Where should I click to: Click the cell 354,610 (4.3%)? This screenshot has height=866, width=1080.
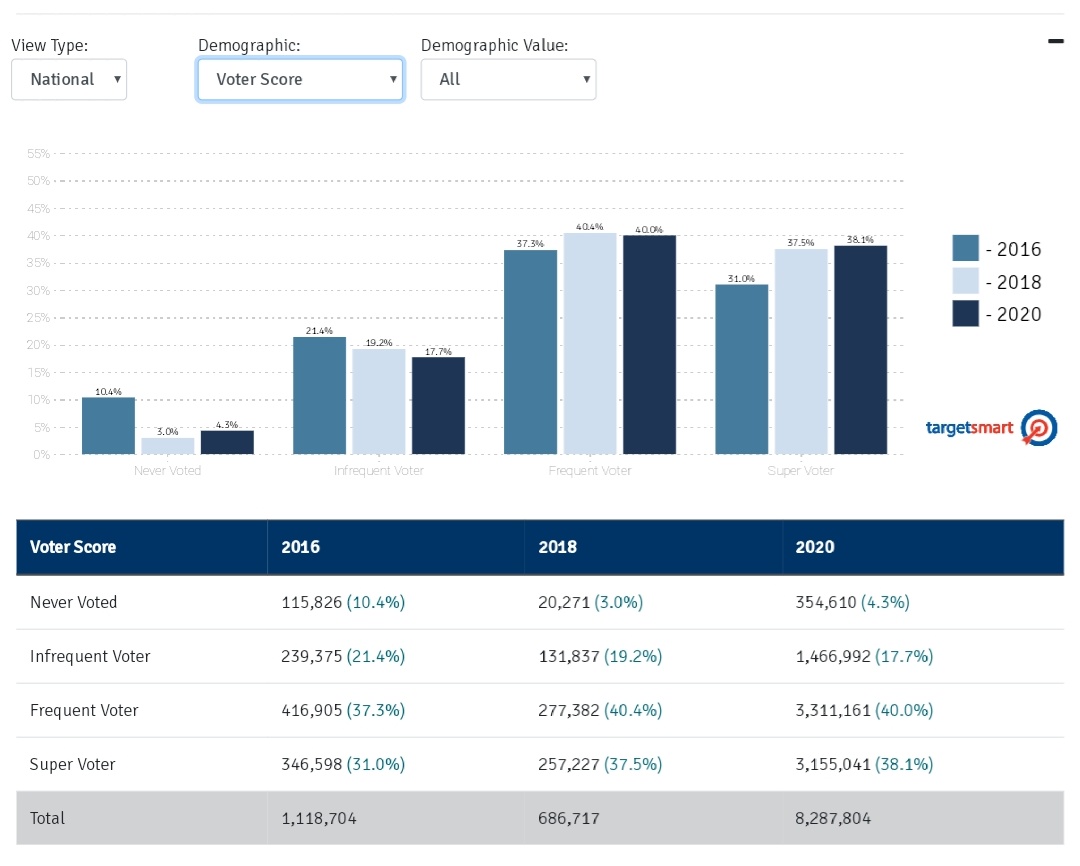(853, 602)
